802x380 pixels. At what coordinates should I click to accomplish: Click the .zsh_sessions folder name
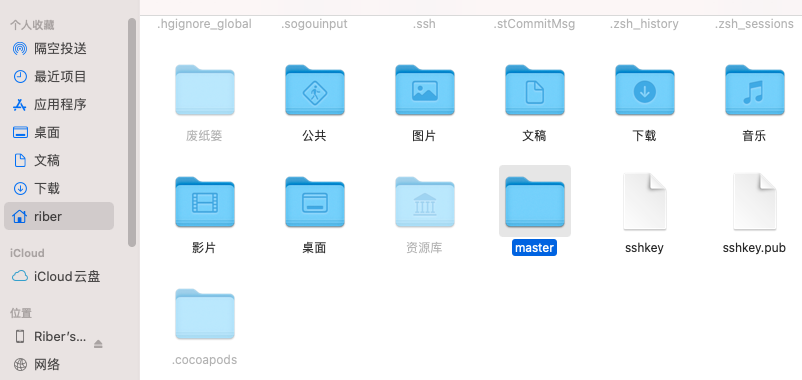[754, 24]
